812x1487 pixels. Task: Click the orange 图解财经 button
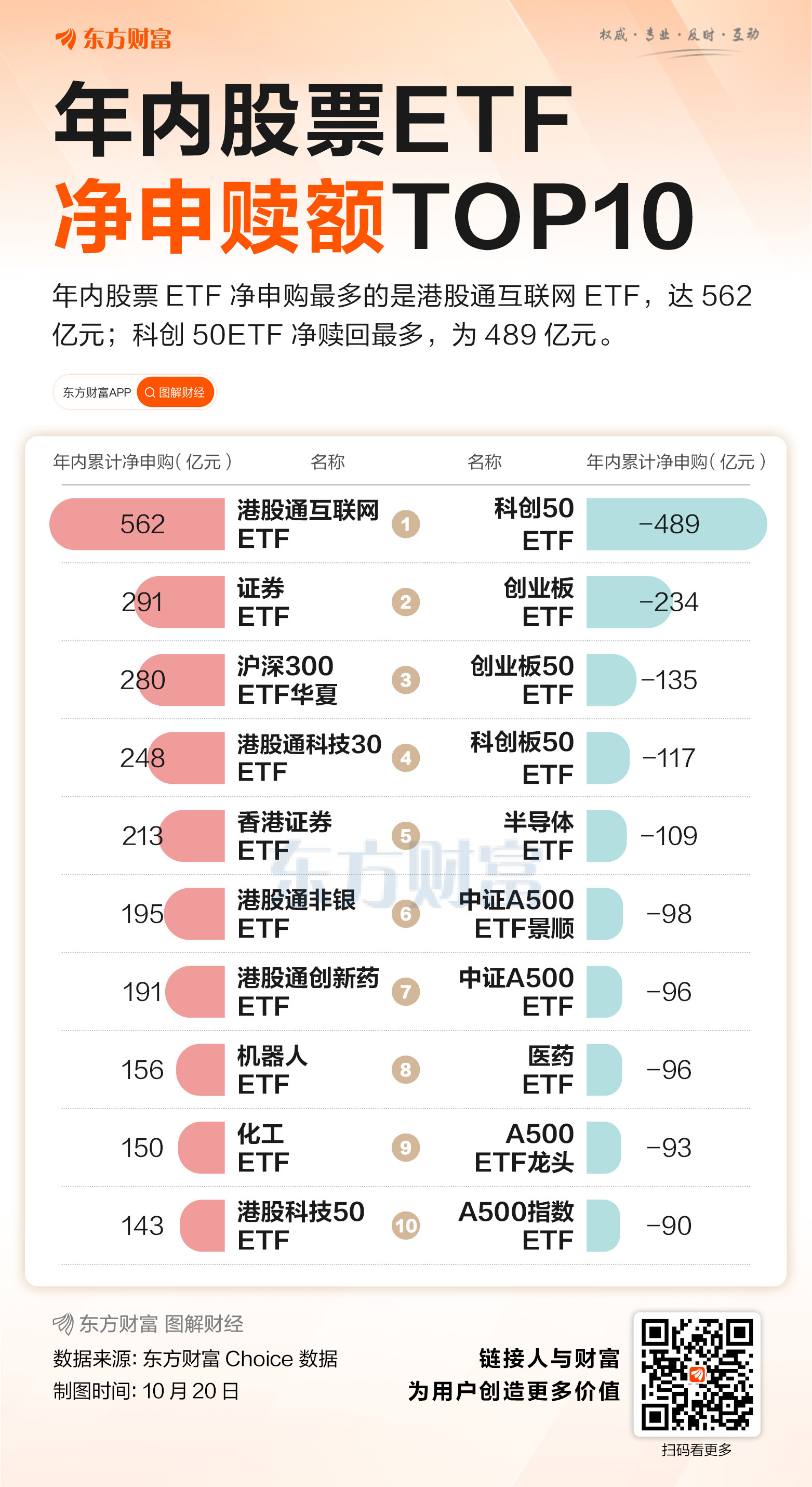(x=176, y=392)
